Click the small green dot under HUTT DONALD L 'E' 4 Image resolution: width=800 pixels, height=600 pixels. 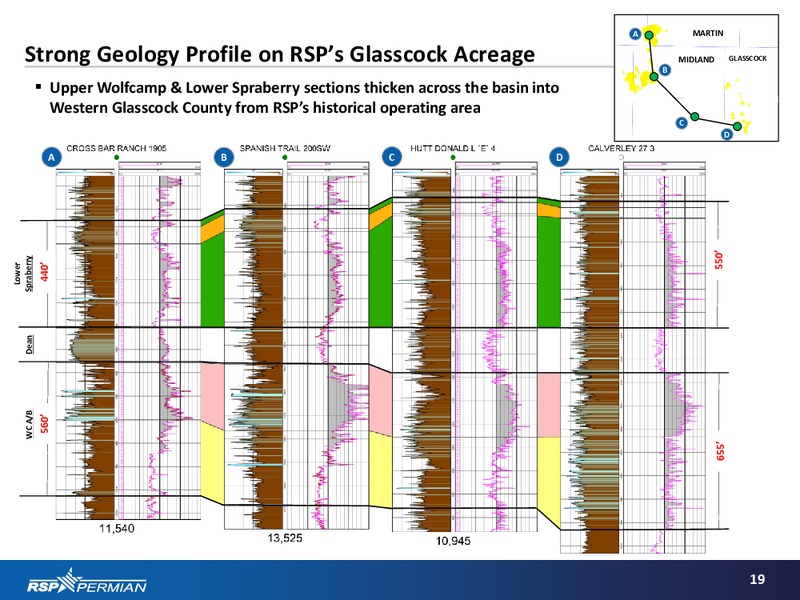(x=453, y=157)
